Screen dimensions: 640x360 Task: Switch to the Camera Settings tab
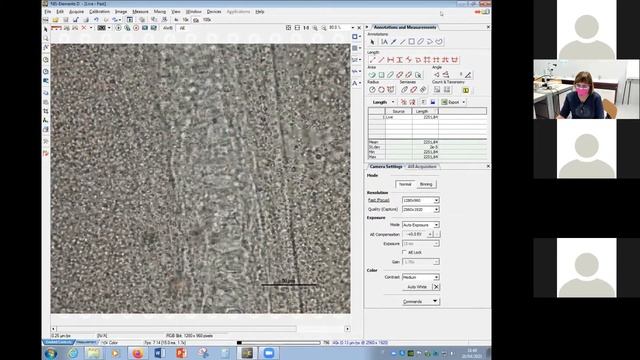(385, 167)
